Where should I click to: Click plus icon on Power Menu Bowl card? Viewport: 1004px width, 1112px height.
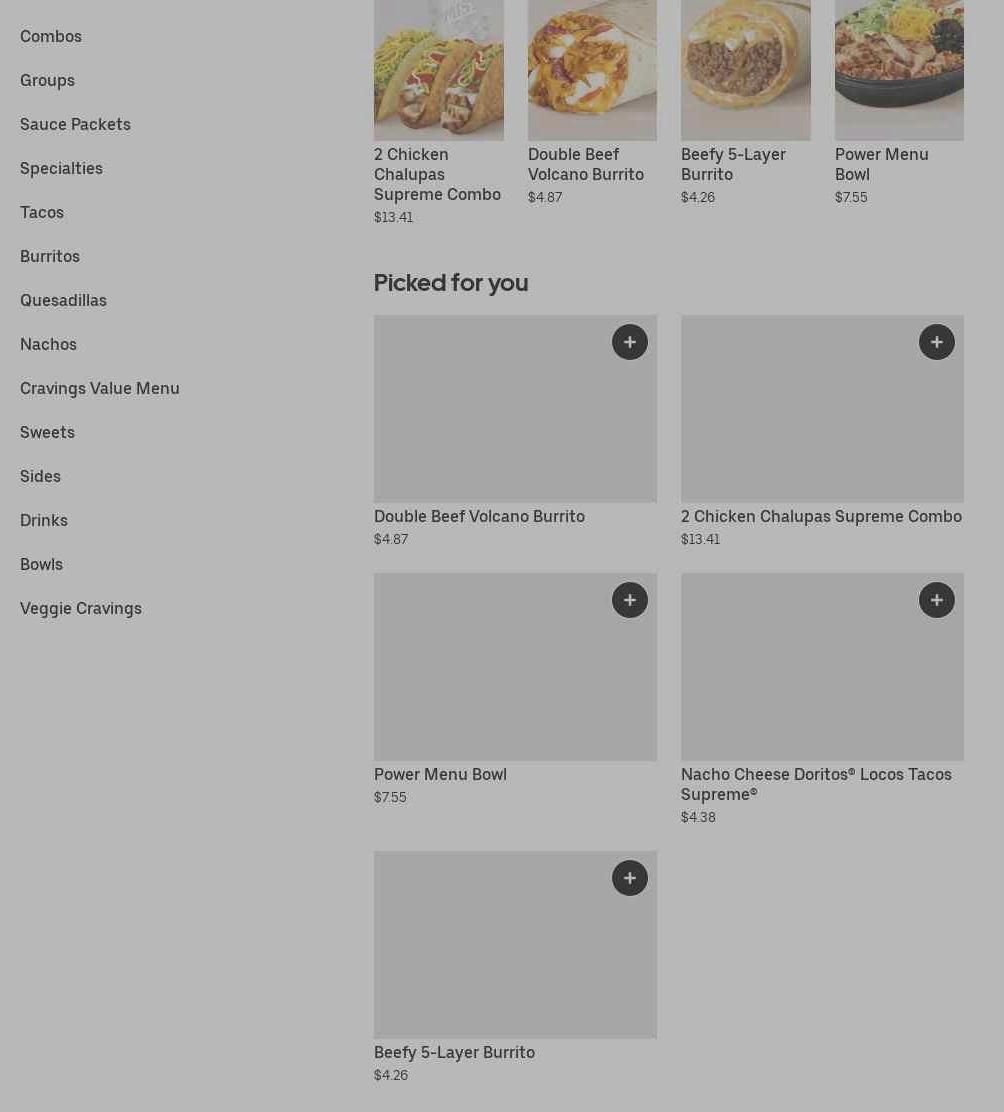629,600
